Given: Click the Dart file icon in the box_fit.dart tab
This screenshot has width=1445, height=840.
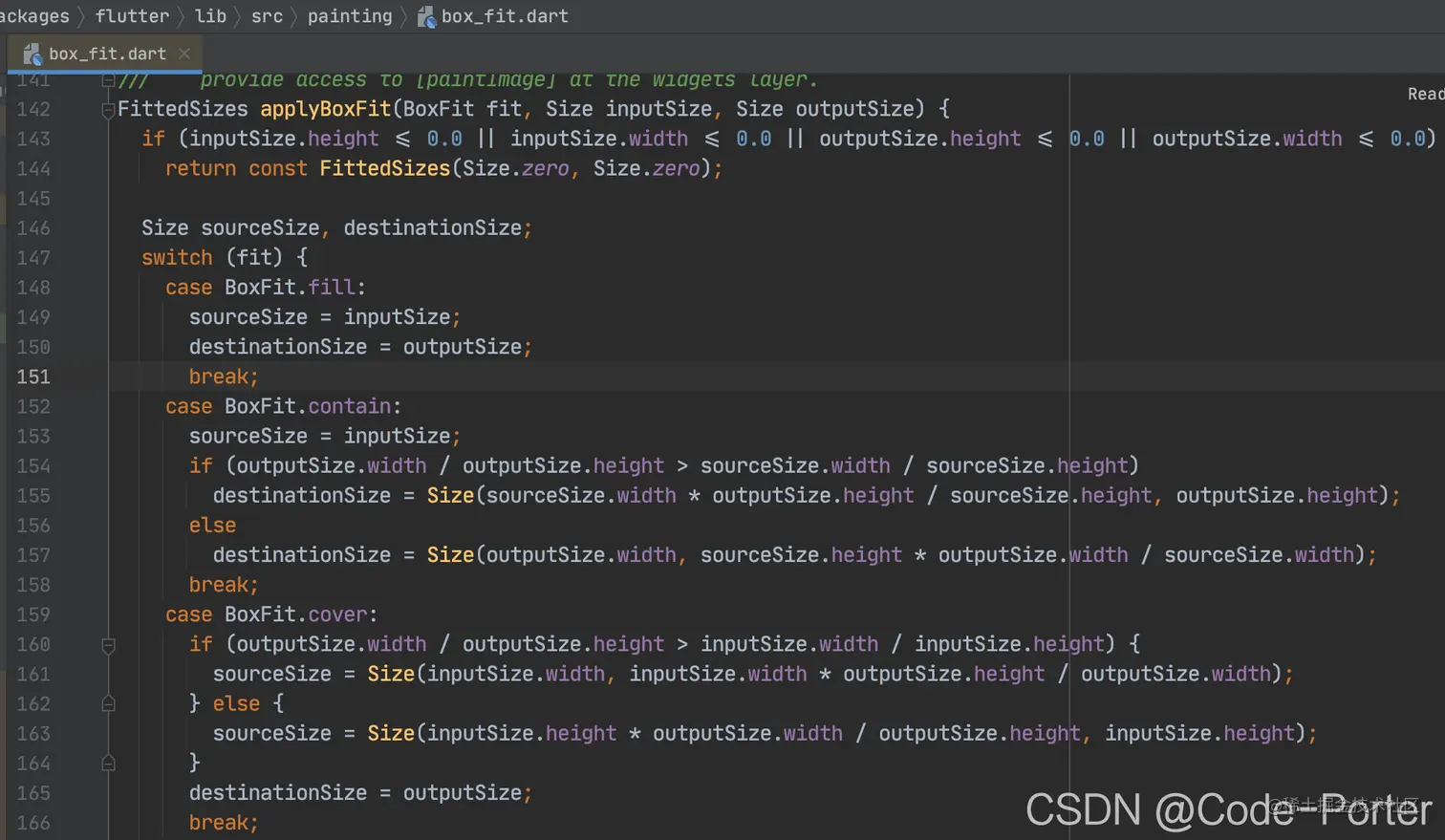Looking at the screenshot, I should (32, 54).
